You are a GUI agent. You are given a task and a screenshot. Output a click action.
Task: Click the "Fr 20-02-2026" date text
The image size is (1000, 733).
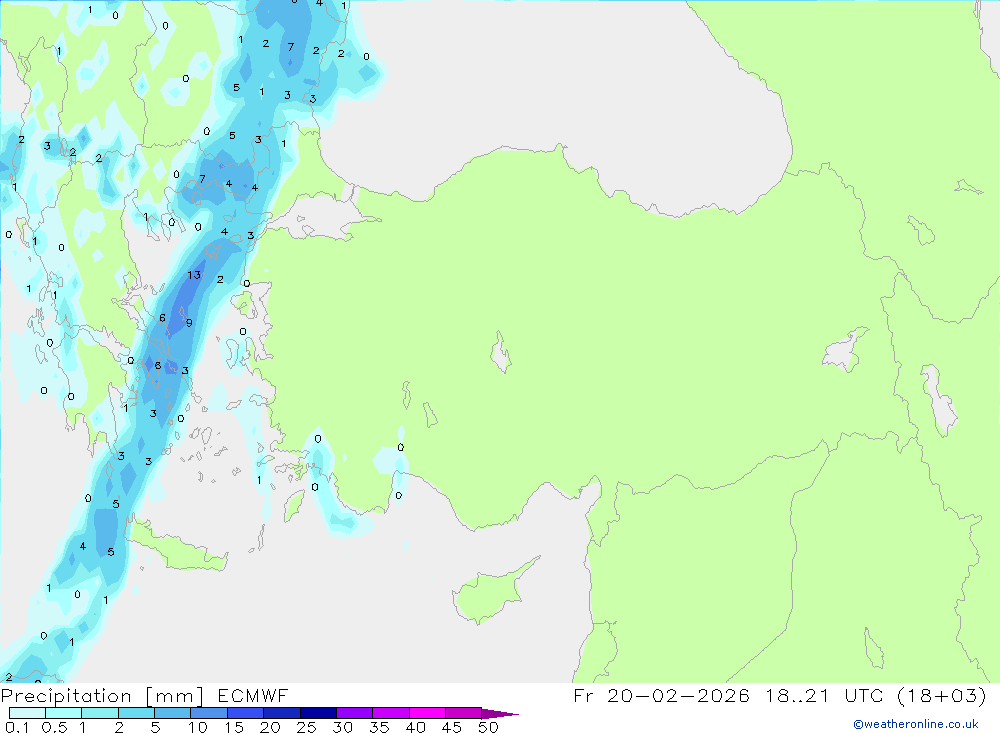(x=661, y=695)
